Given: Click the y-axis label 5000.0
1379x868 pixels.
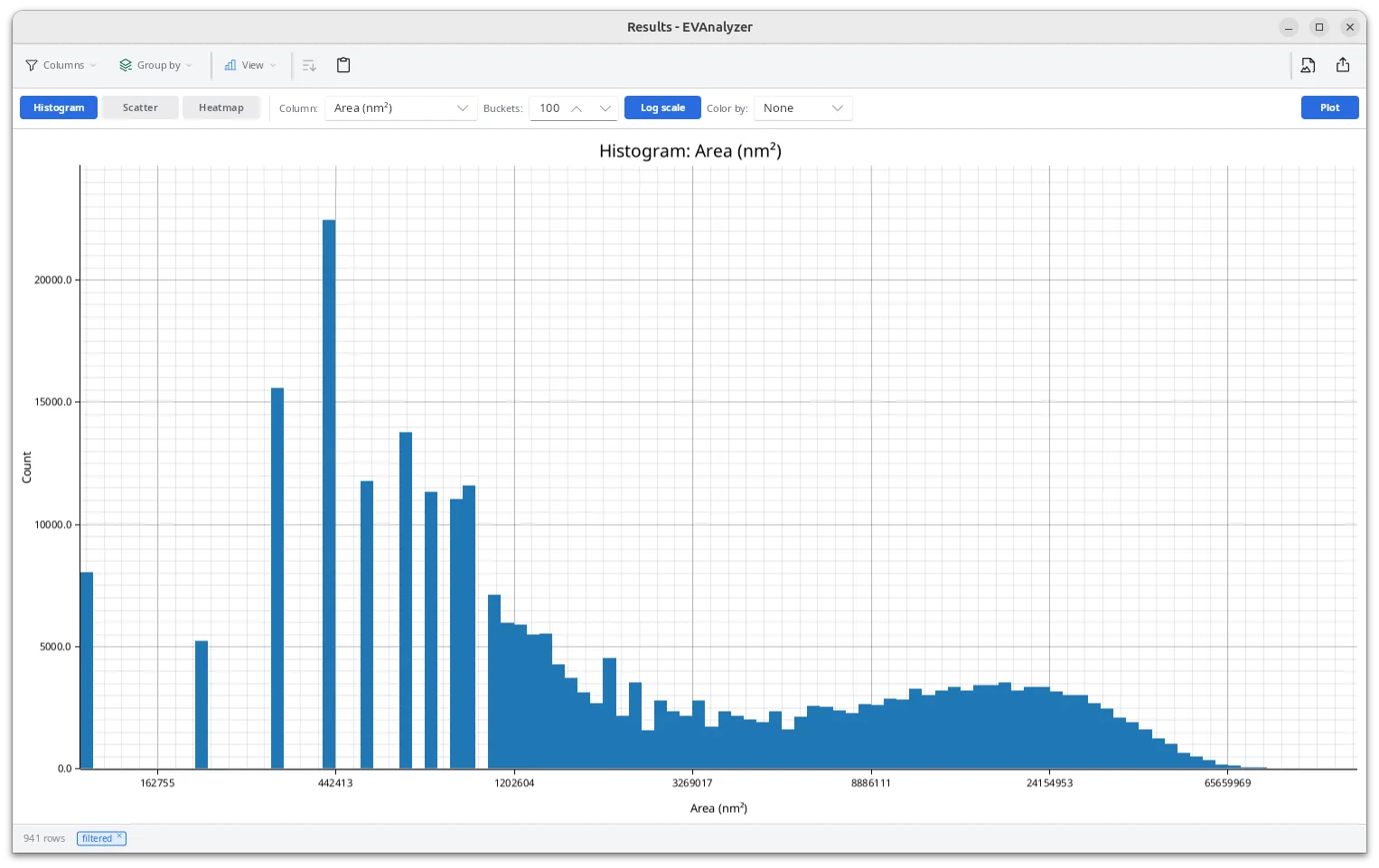Looking at the screenshot, I should pyautogui.click(x=55, y=647).
